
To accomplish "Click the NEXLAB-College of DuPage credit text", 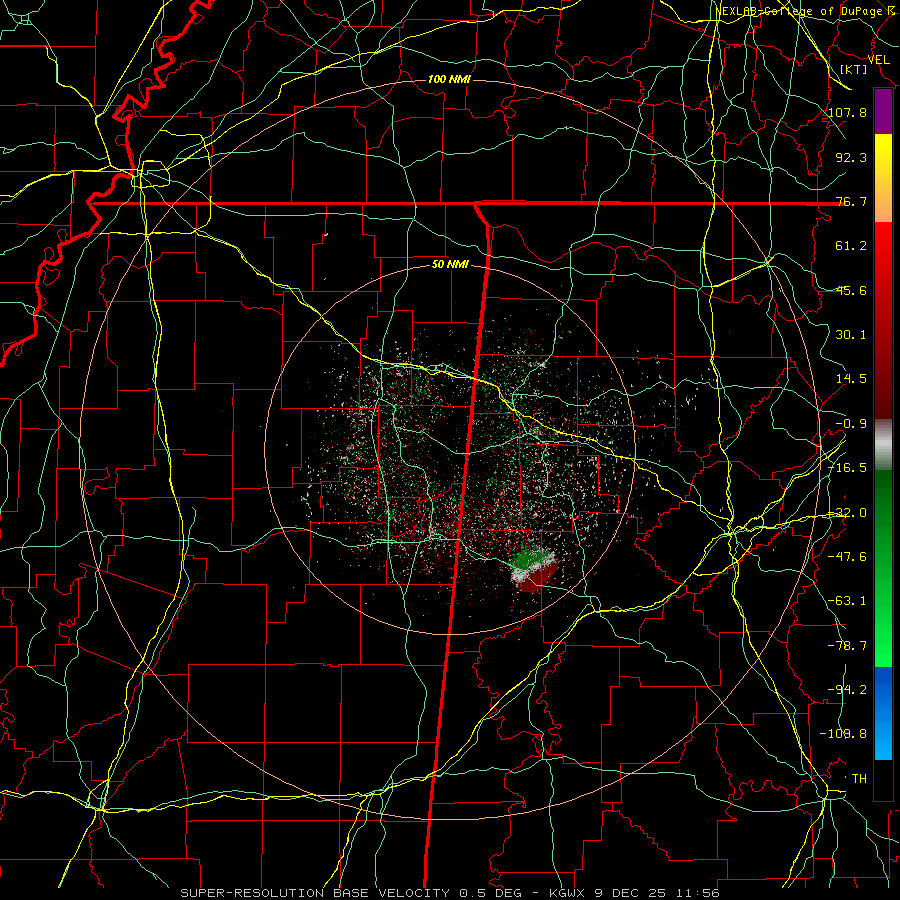I will 804,11.
